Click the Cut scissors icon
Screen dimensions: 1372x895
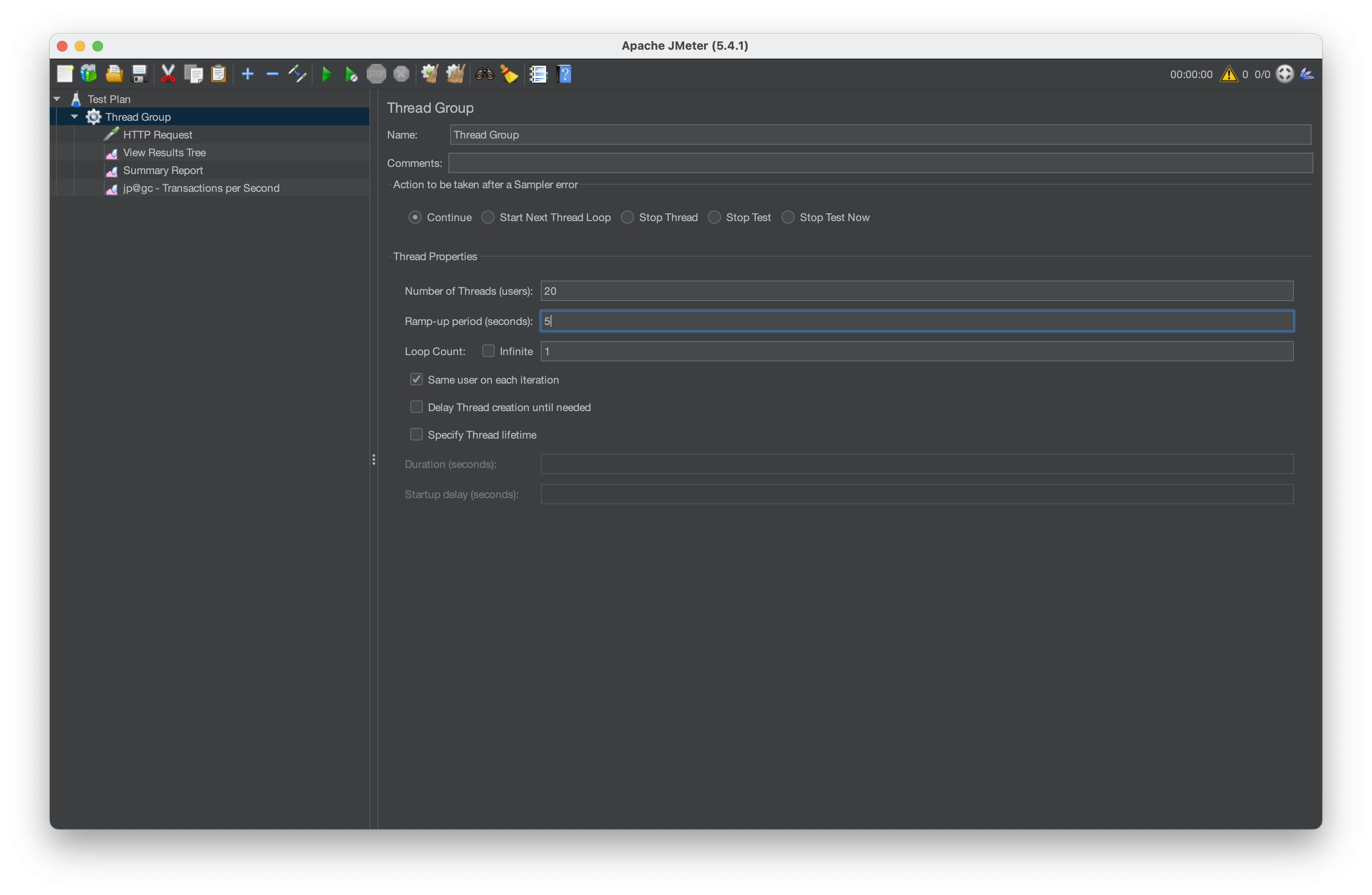[x=168, y=74]
